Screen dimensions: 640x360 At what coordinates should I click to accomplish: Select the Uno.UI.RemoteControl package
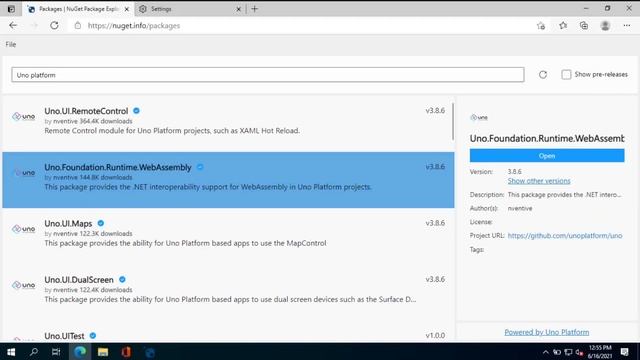(228, 124)
